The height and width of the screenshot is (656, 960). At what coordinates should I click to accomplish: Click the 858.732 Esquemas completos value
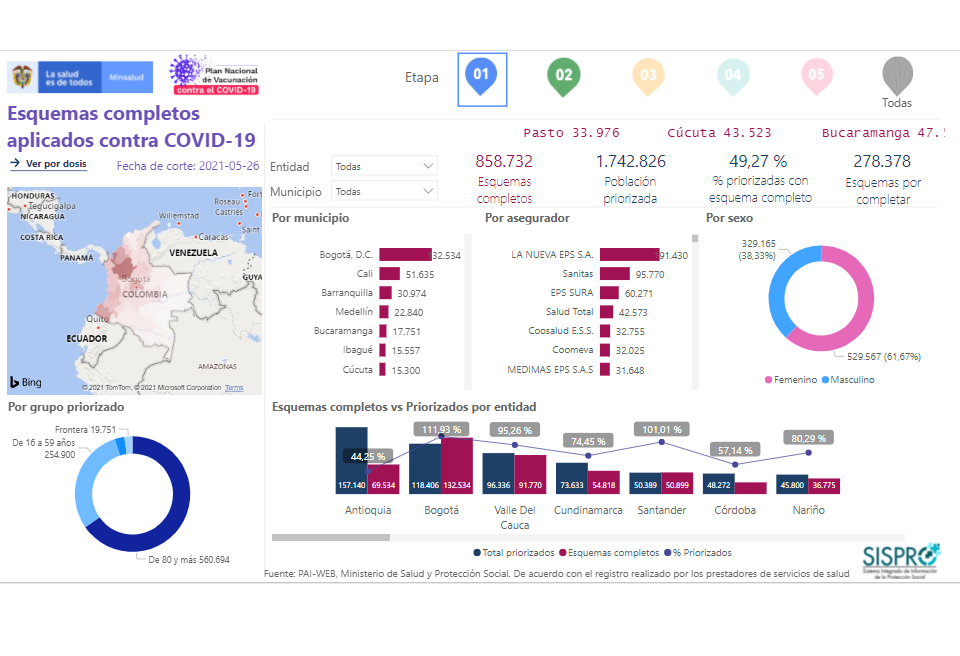point(504,161)
